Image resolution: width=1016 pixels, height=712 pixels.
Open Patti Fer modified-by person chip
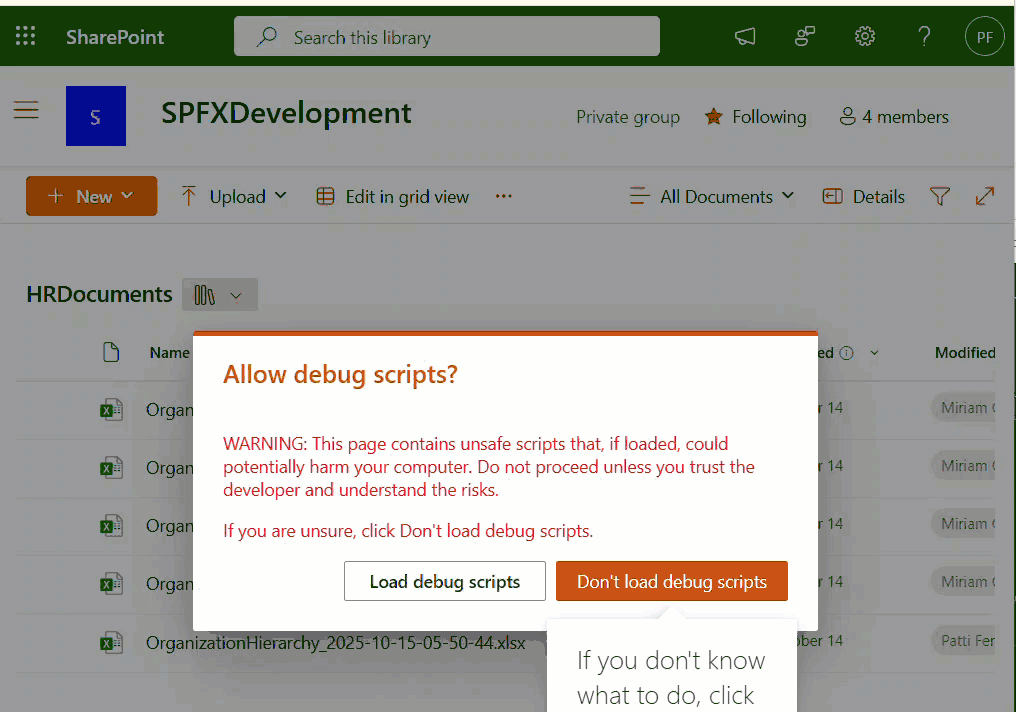point(964,641)
